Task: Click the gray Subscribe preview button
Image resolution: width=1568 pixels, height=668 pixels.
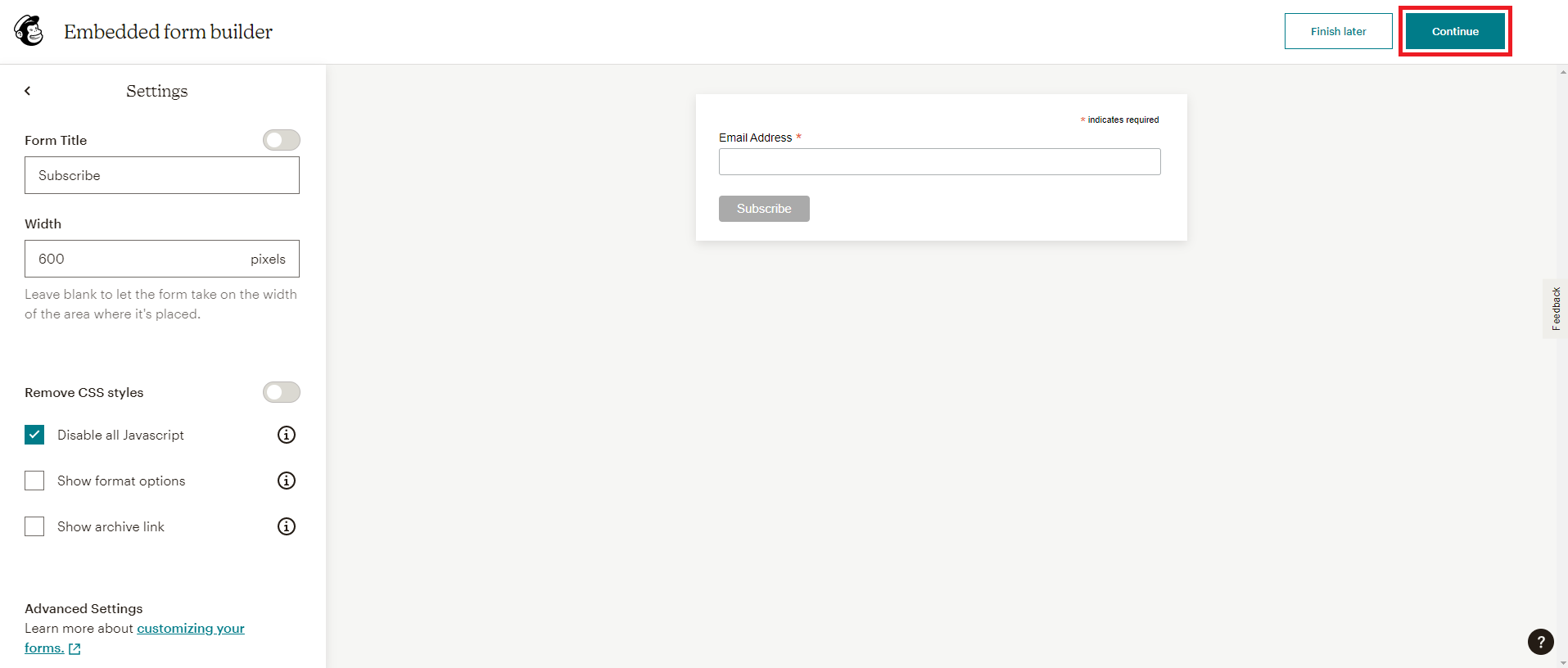Action: [764, 209]
